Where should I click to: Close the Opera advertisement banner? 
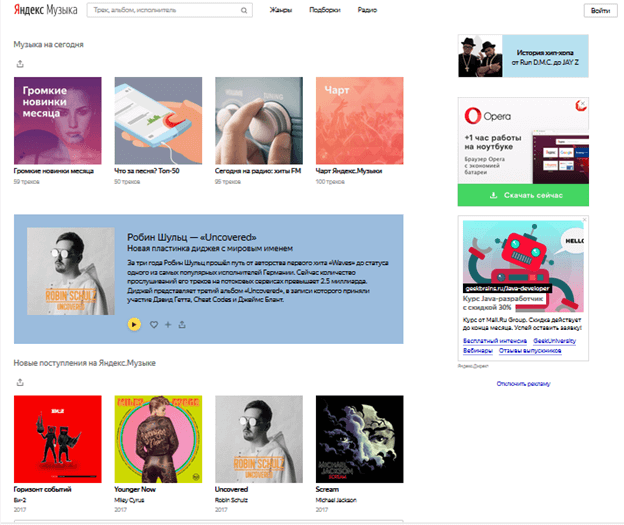tap(583, 103)
